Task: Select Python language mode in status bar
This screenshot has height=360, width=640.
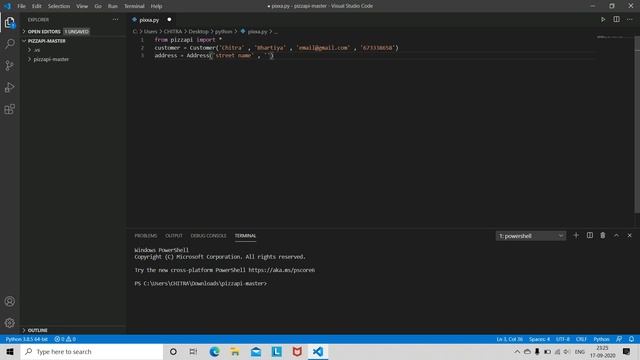Action: pyautogui.click(x=601, y=339)
